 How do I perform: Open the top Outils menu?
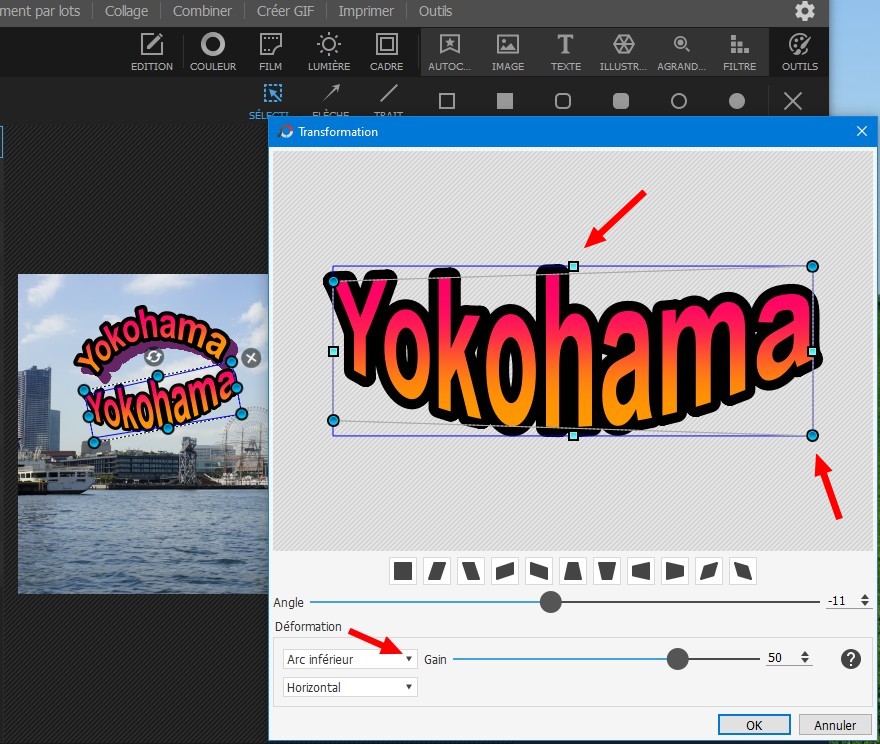pos(435,11)
